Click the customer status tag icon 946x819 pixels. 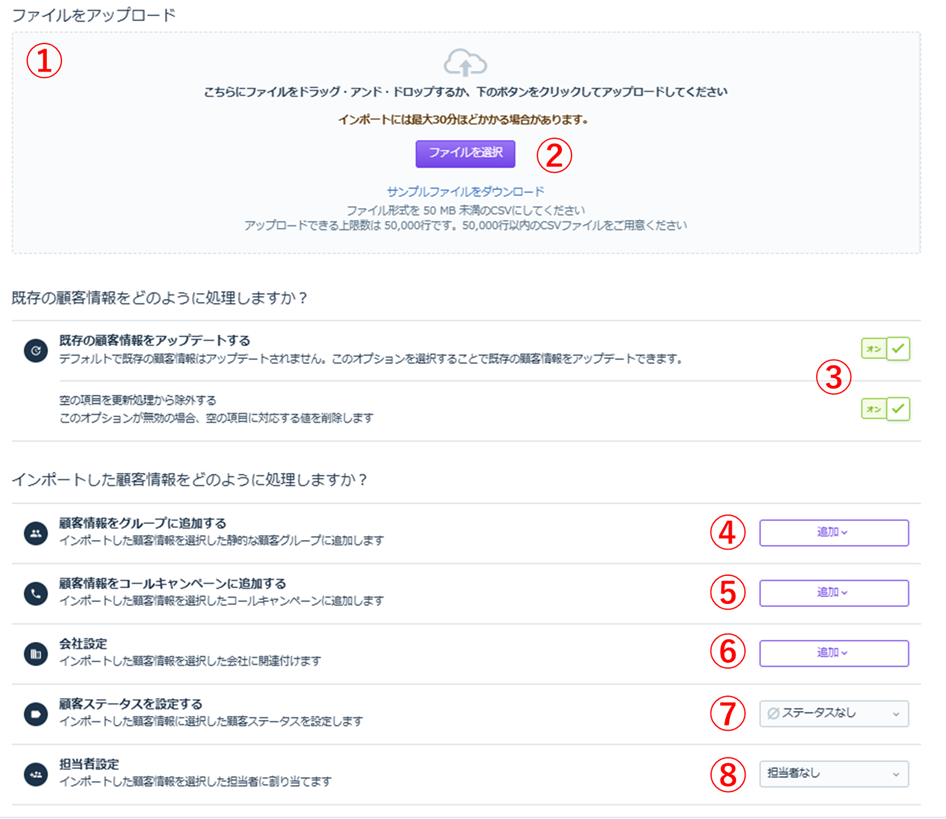coord(36,714)
